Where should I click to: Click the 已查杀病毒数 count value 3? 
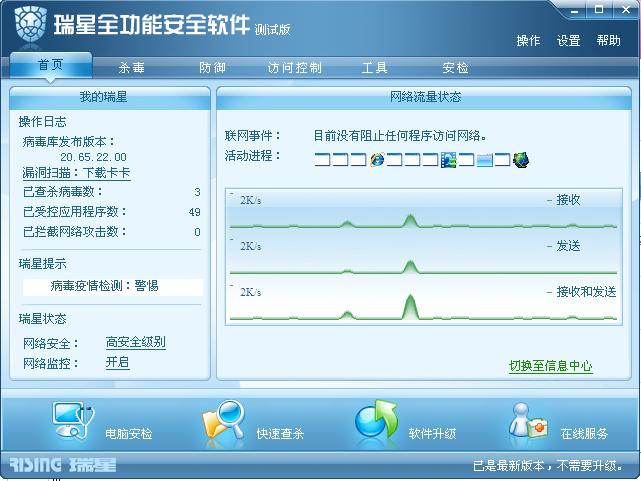point(197,192)
